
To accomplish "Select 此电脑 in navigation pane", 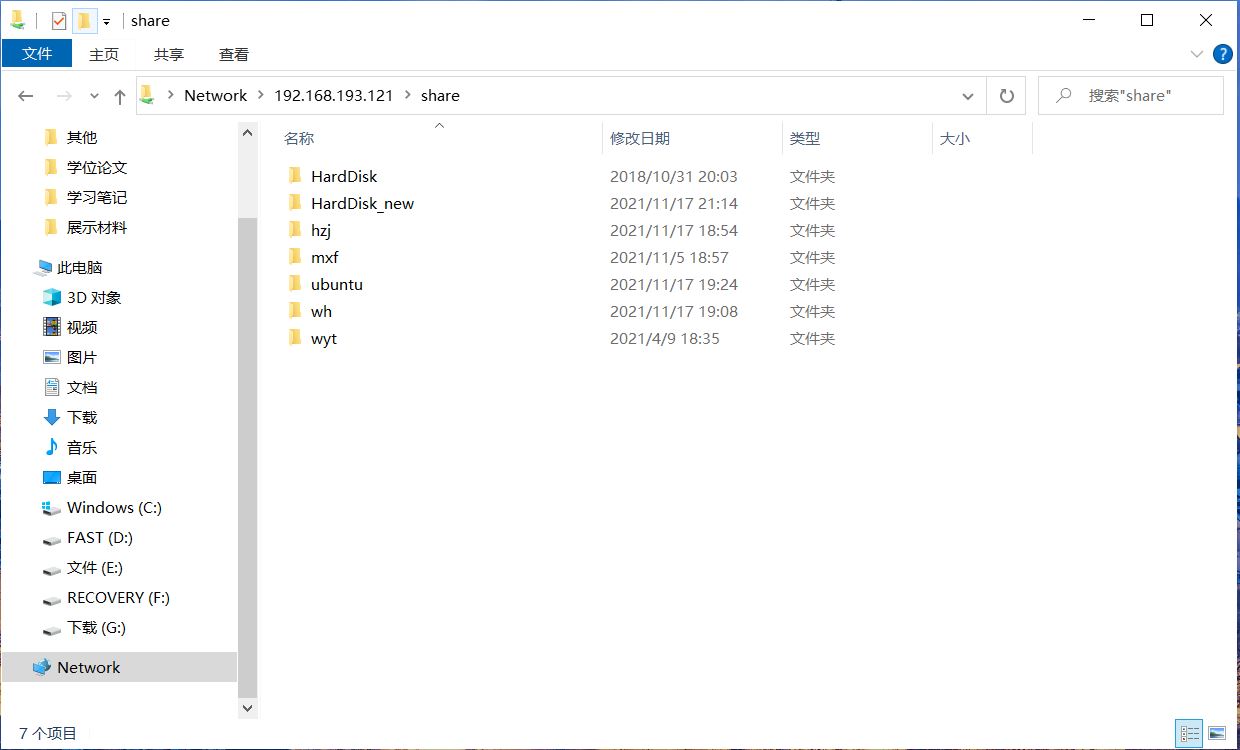I will click(x=80, y=267).
